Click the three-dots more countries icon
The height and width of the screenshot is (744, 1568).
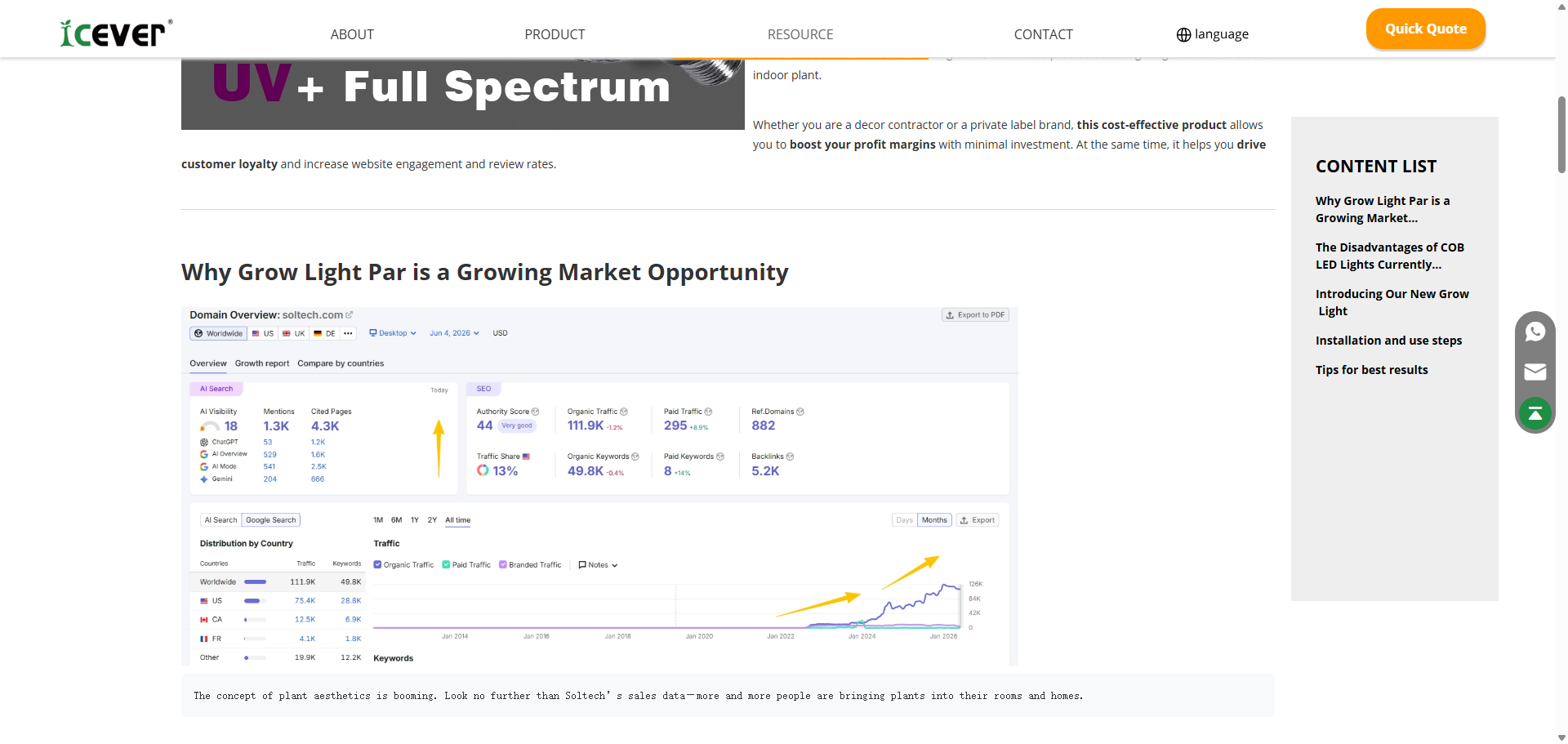[x=348, y=333]
